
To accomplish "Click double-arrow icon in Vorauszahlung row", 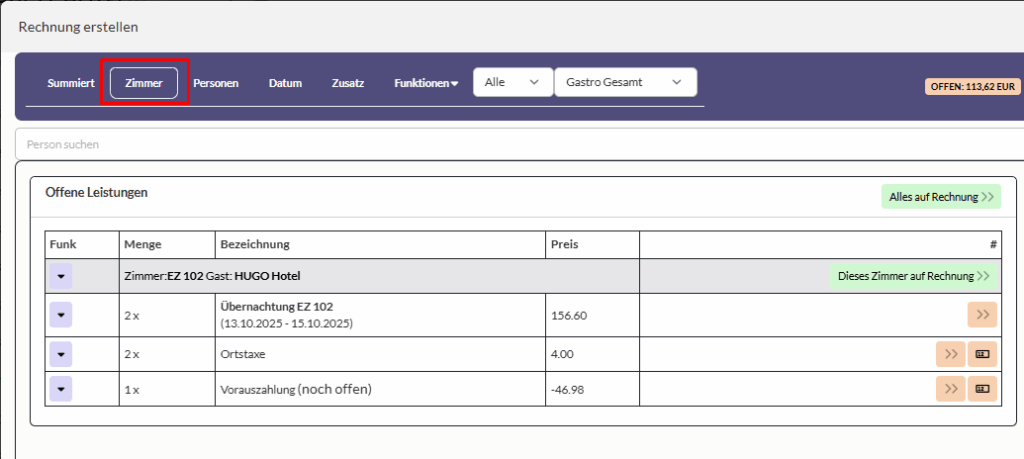I will point(950,388).
